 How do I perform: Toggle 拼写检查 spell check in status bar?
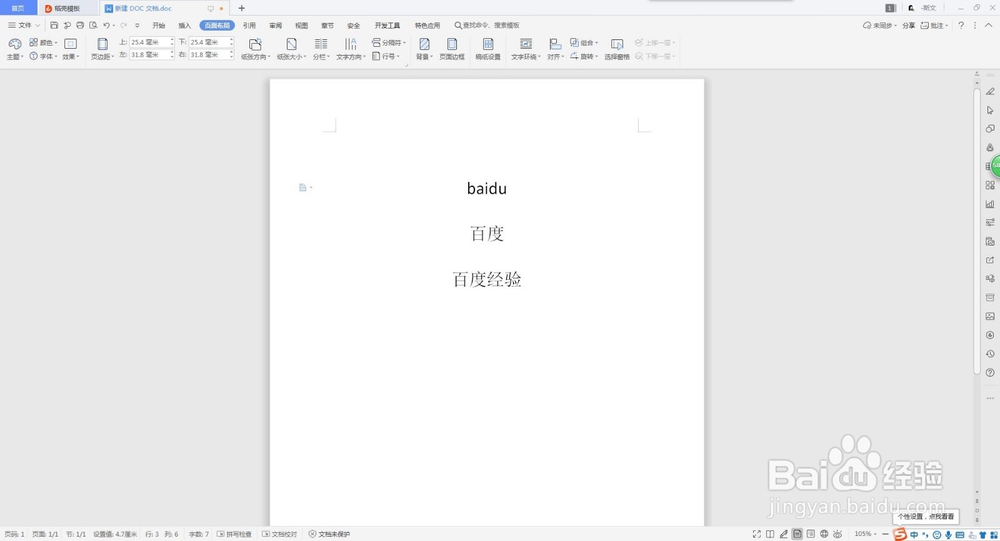(235, 534)
